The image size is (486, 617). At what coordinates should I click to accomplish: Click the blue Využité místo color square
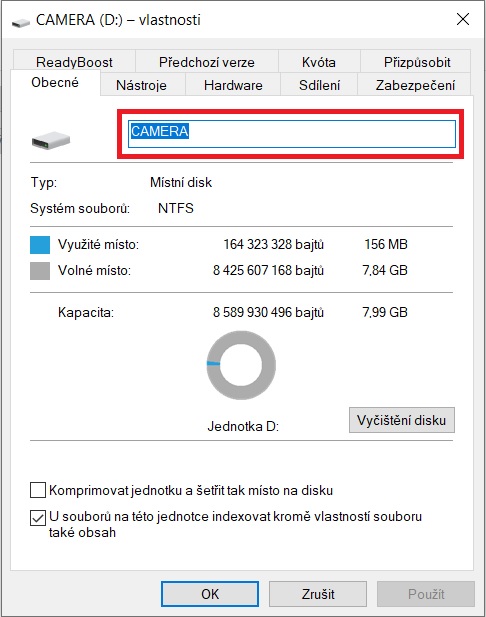tap(40, 245)
